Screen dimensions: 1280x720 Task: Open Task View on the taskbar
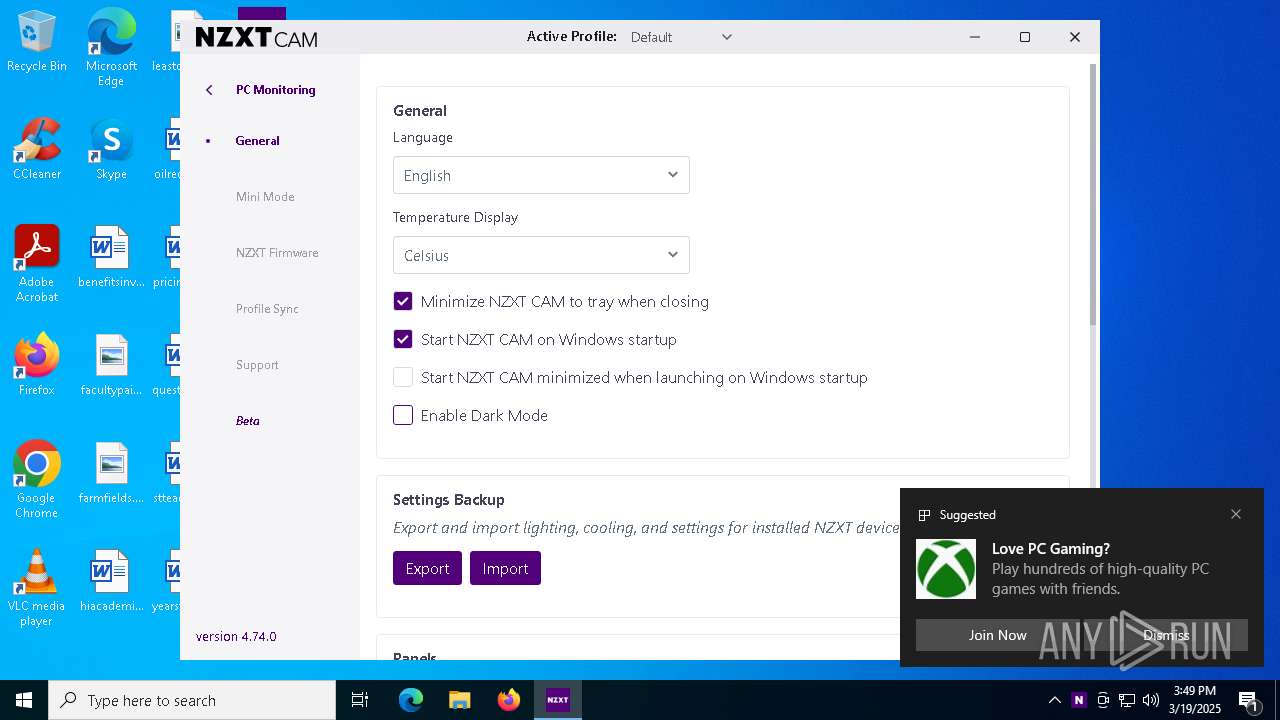(360, 700)
